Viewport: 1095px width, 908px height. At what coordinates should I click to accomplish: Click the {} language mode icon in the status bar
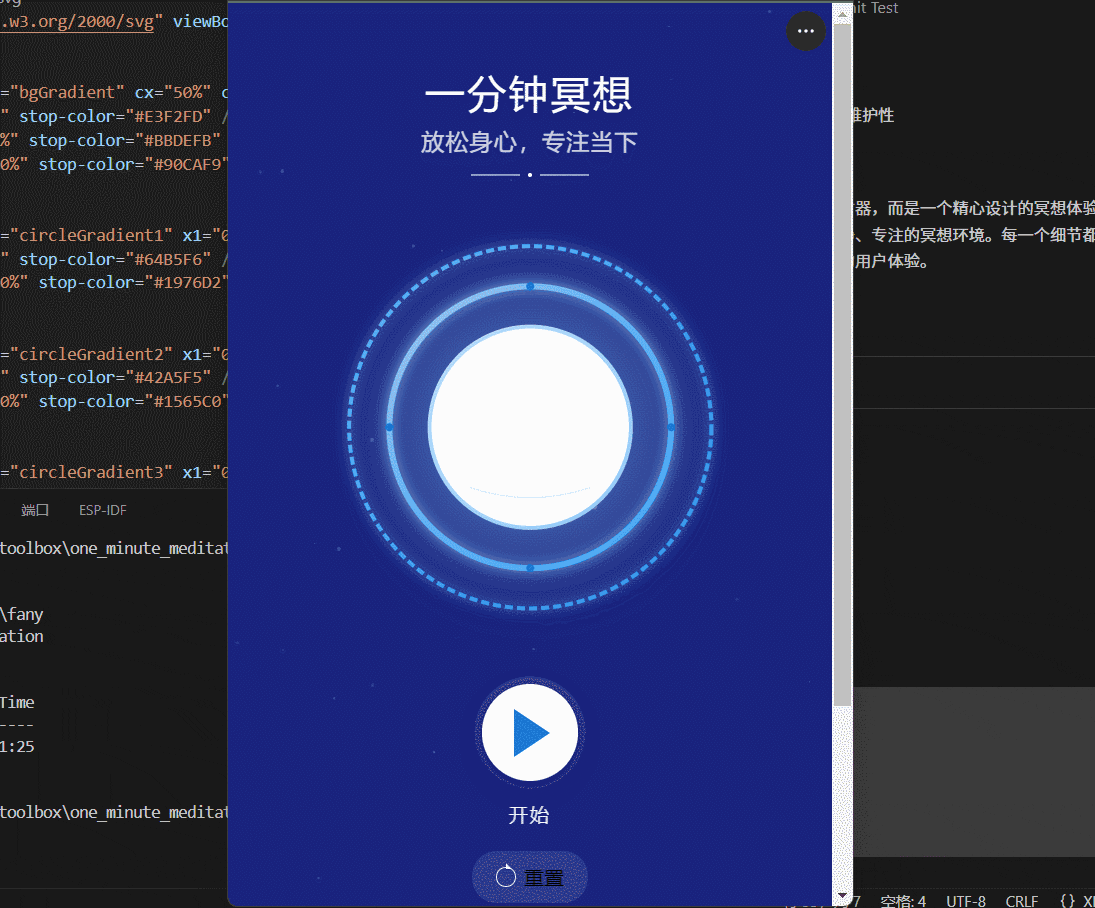(x=1067, y=901)
